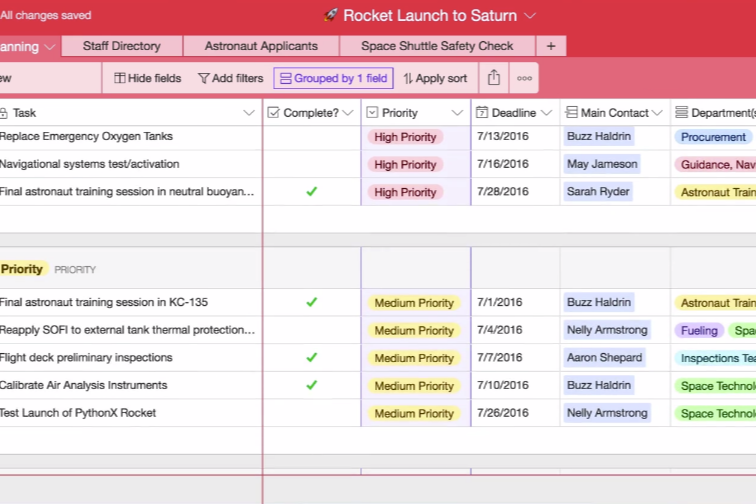This screenshot has height=504, width=756.
Task: Check Complete for Replace Emergency Oxygen Tanks
Action: pos(311,137)
